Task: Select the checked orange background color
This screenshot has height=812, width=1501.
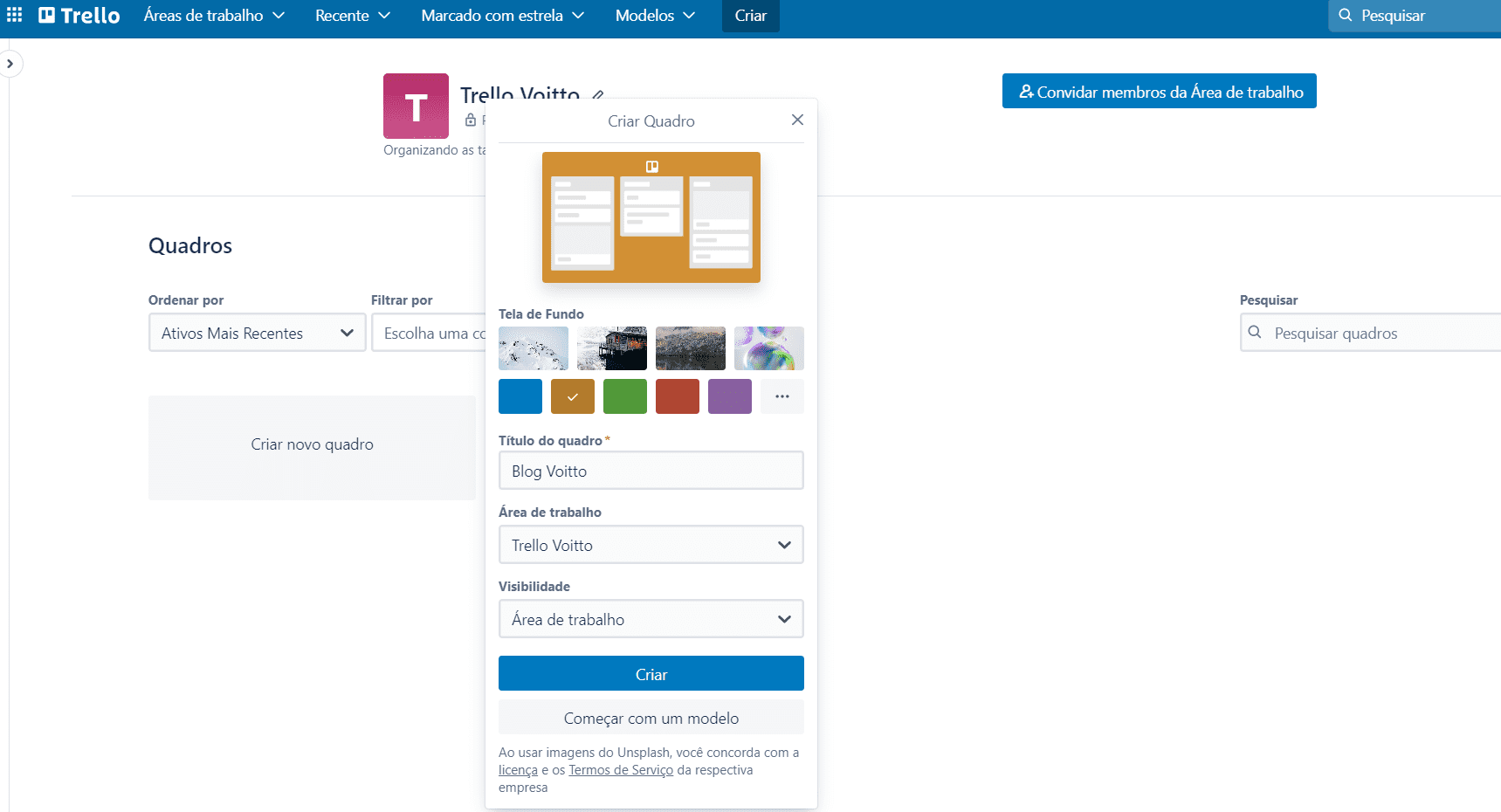Action: pos(573,396)
